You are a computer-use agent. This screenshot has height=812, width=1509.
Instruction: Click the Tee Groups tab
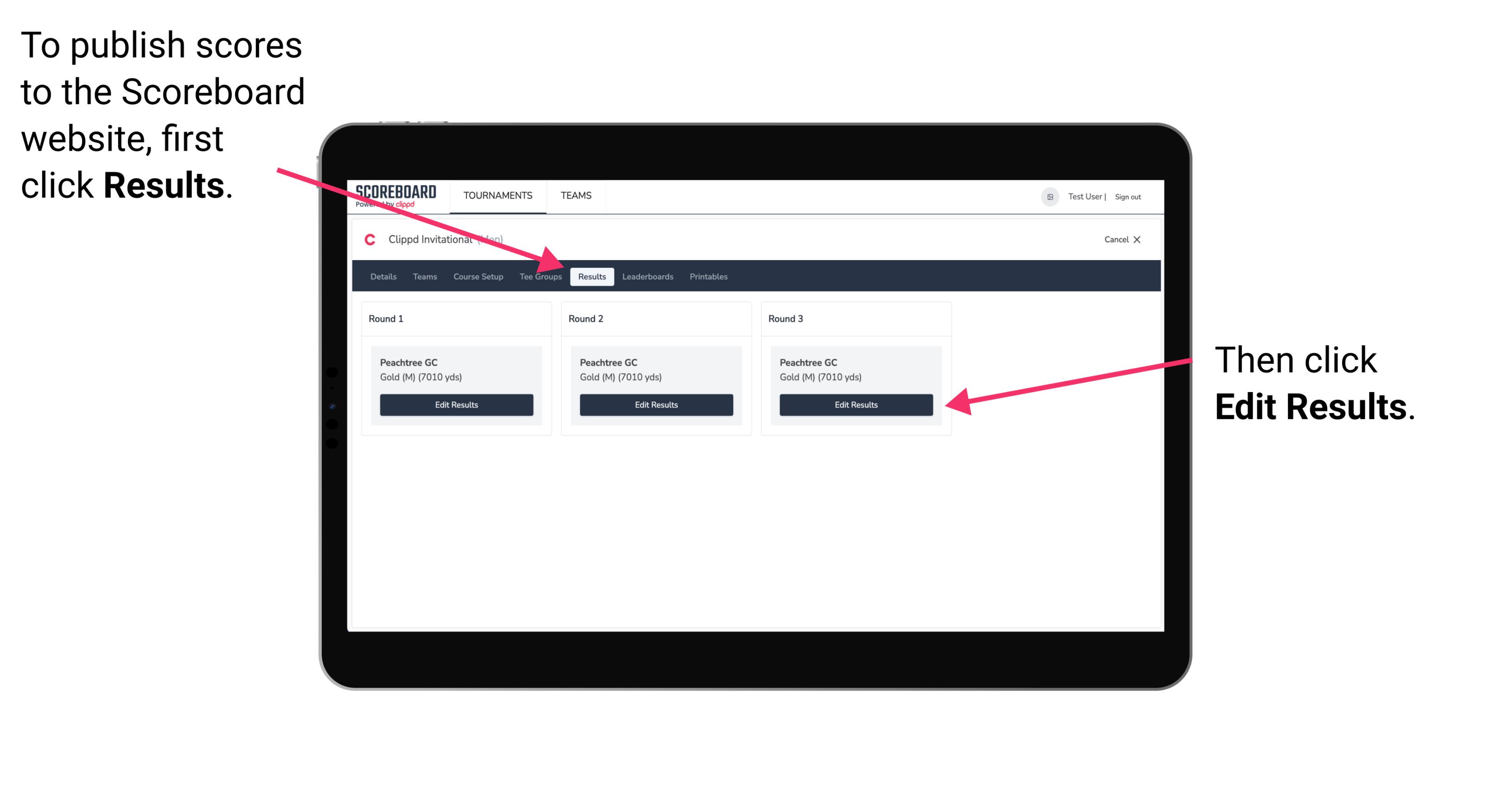click(540, 277)
